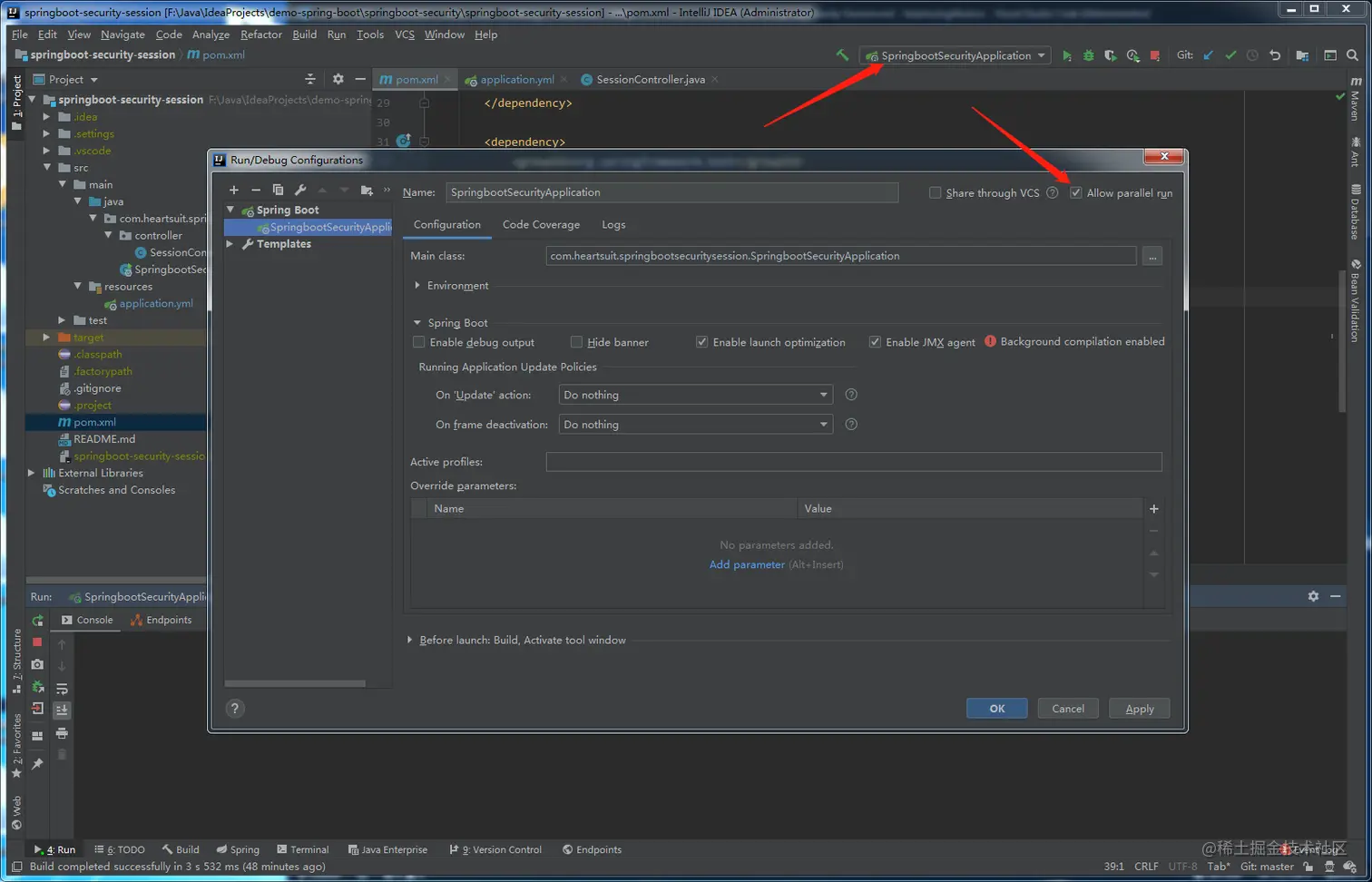Open the Version Control tool window
1372x882 pixels.
click(x=495, y=850)
